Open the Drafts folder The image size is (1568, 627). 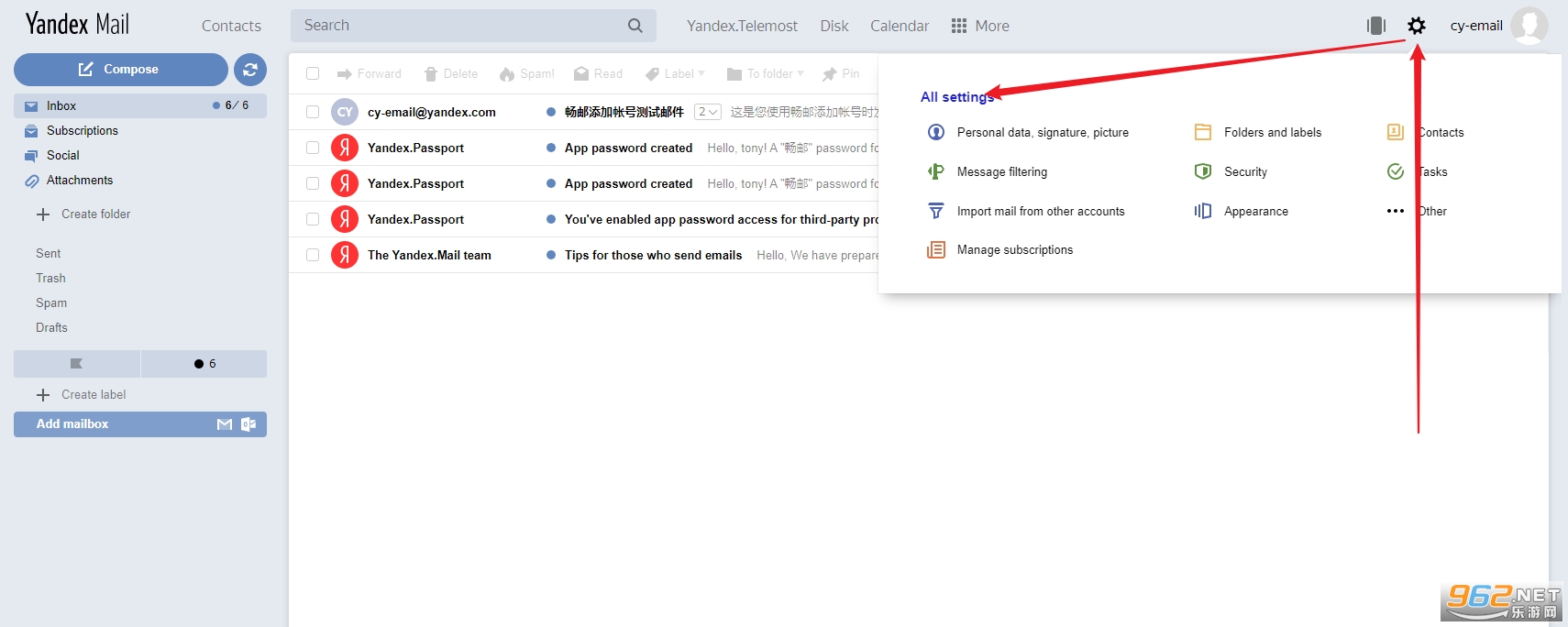tap(51, 327)
